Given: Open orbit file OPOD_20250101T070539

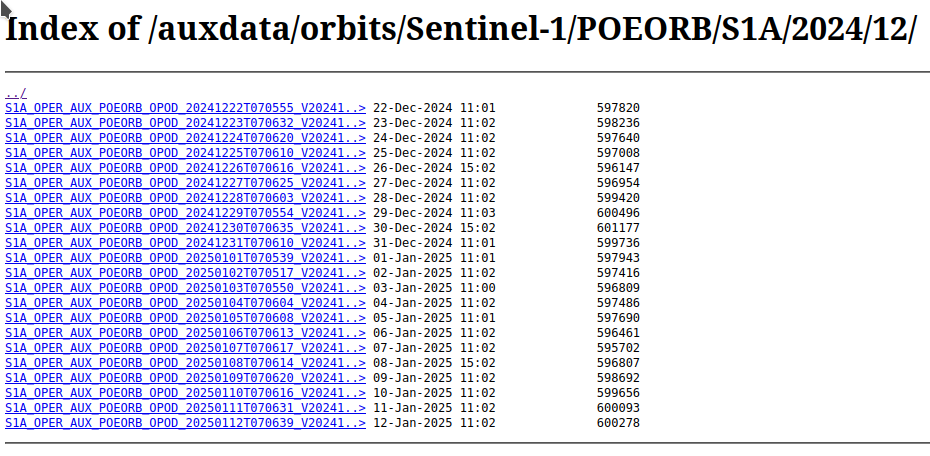Looking at the screenshot, I should [x=185, y=258].
